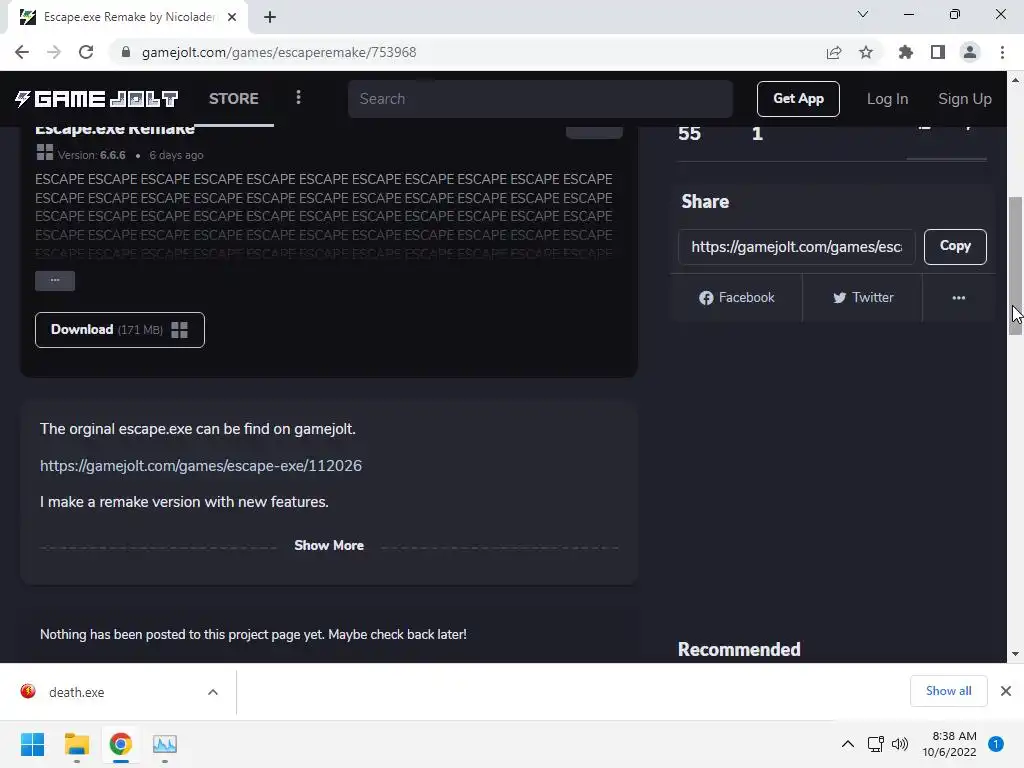Image resolution: width=1024 pixels, height=768 pixels.
Task: Bookmark this page with the star
Action: coord(866,52)
